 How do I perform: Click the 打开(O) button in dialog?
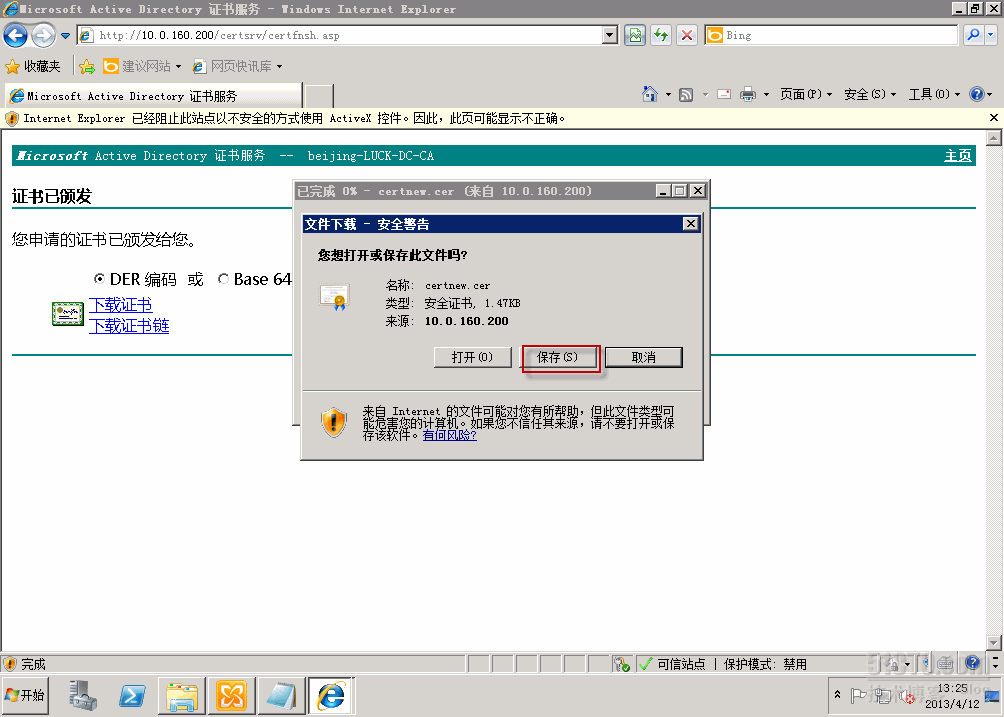pos(473,357)
